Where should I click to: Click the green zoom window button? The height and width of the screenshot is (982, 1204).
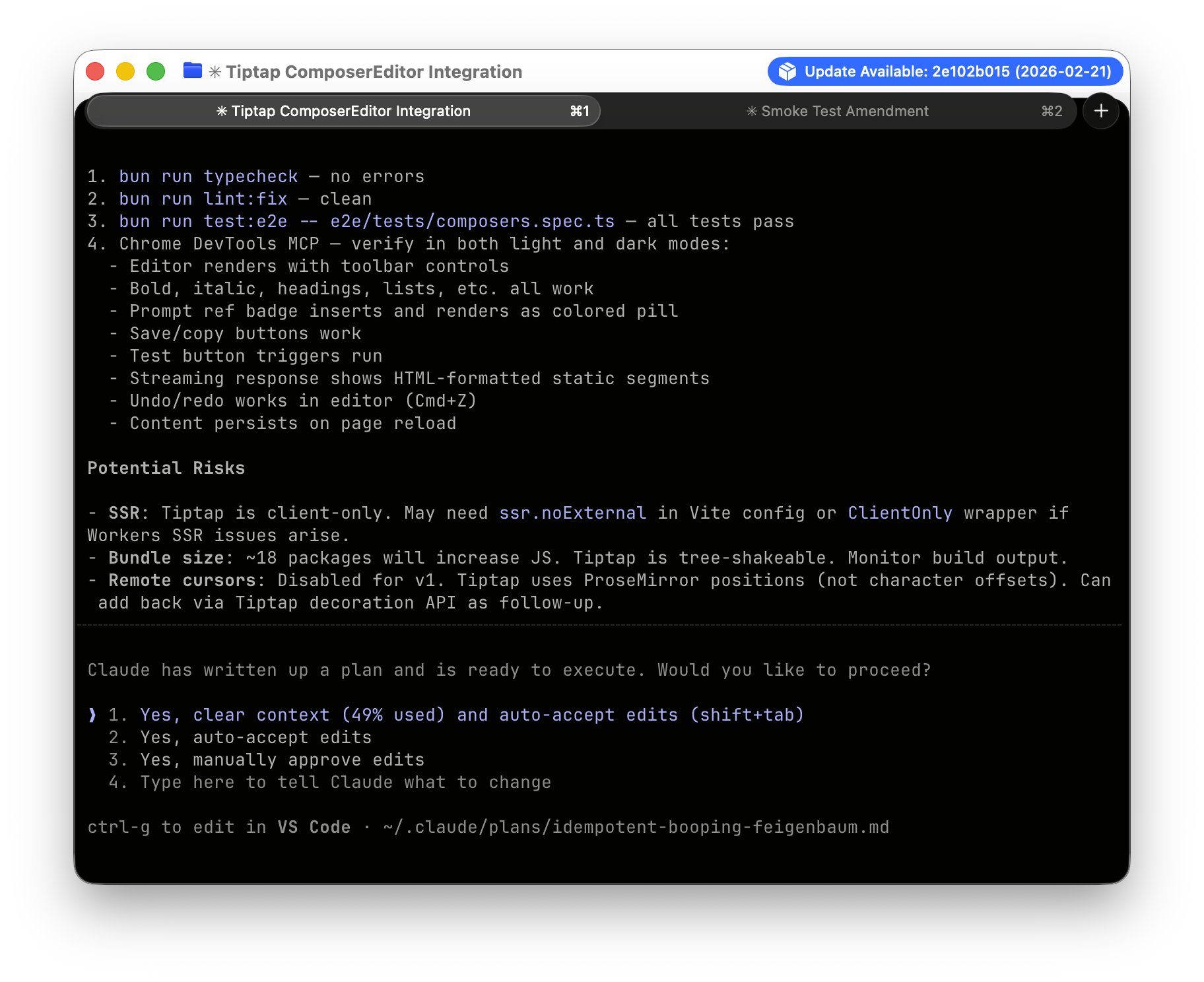pos(156,71)
